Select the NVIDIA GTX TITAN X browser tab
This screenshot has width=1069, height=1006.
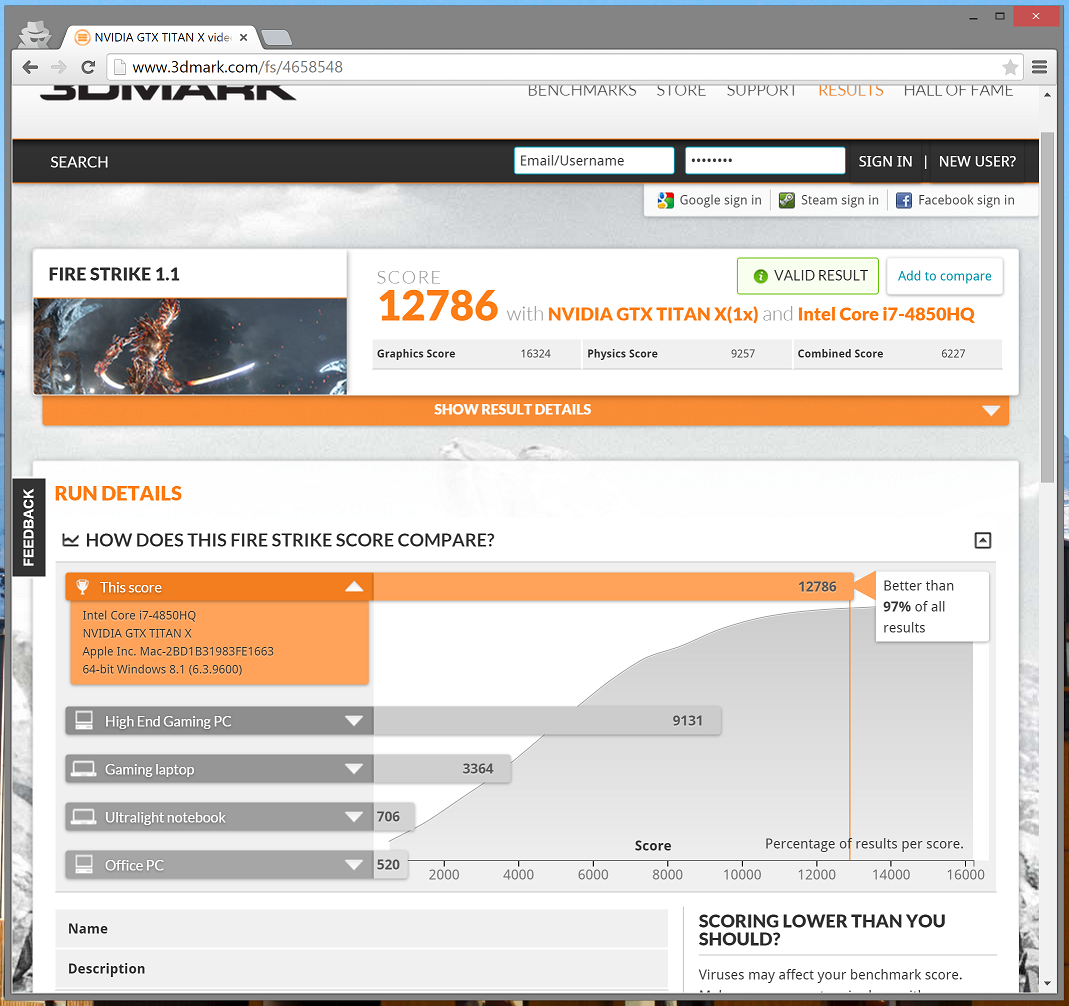(161, 37)
